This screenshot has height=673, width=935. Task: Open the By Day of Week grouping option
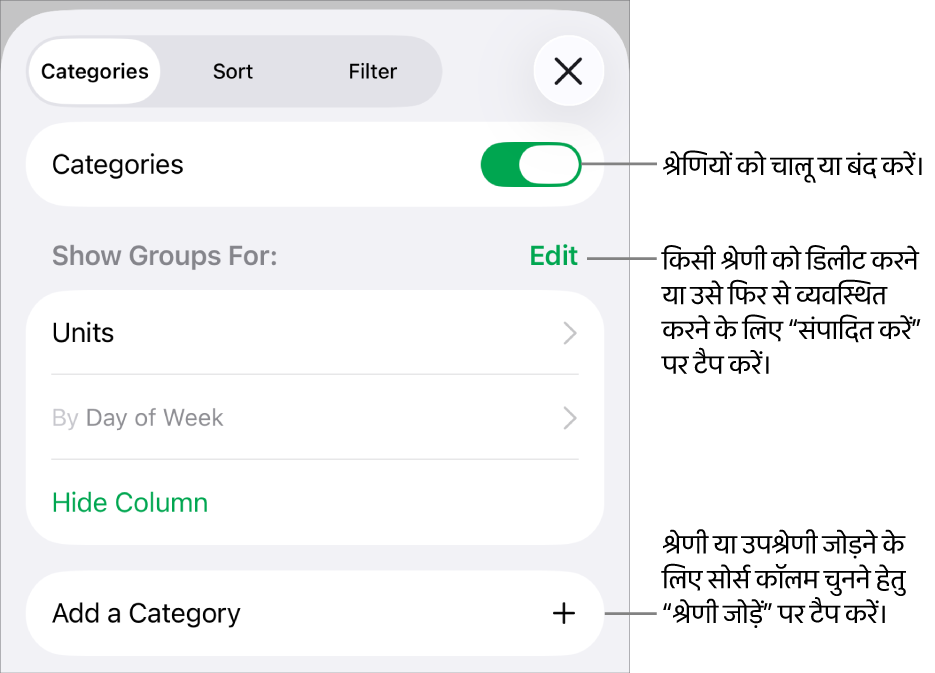pos(138,418)
